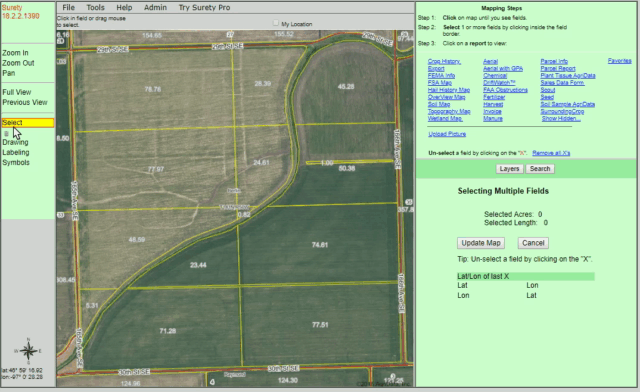Image resolution: width=640 pixels, height=392 pixels.
Task: Select the 23.44 acre field
Action: (198, 265)
